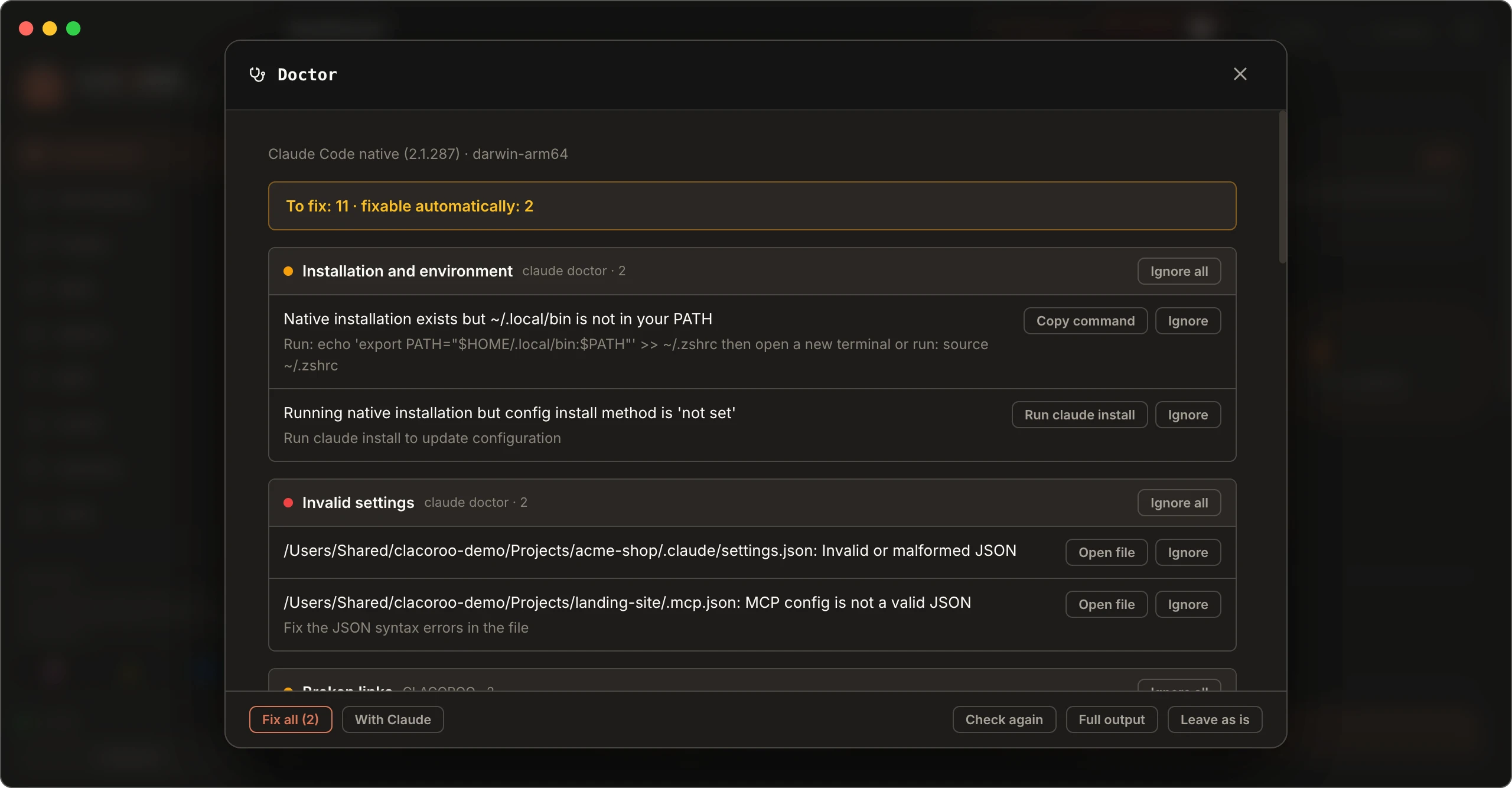Choose Leave as is

coord(1215,719)
